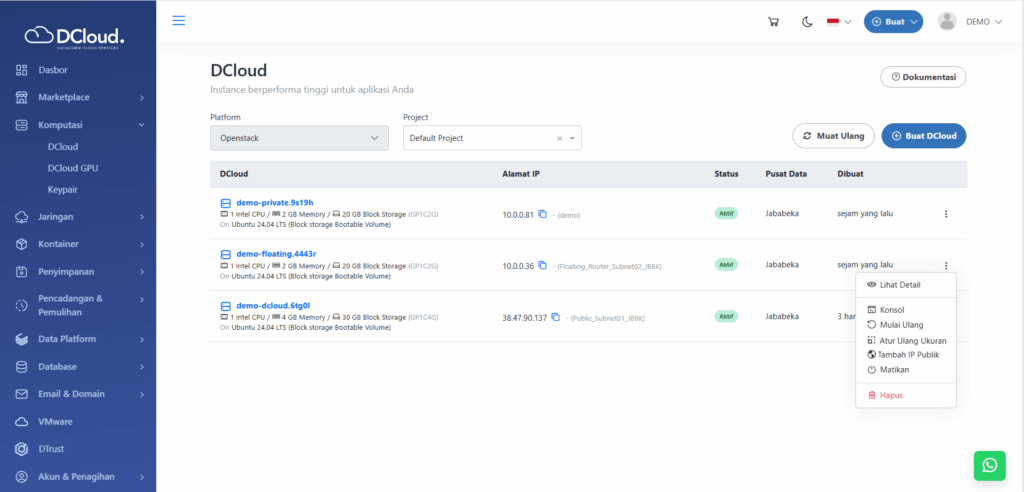Viewport: 1024px width, 492px height.
Task: Click the DEMO user avatar
Action: (x=947, y=22)
